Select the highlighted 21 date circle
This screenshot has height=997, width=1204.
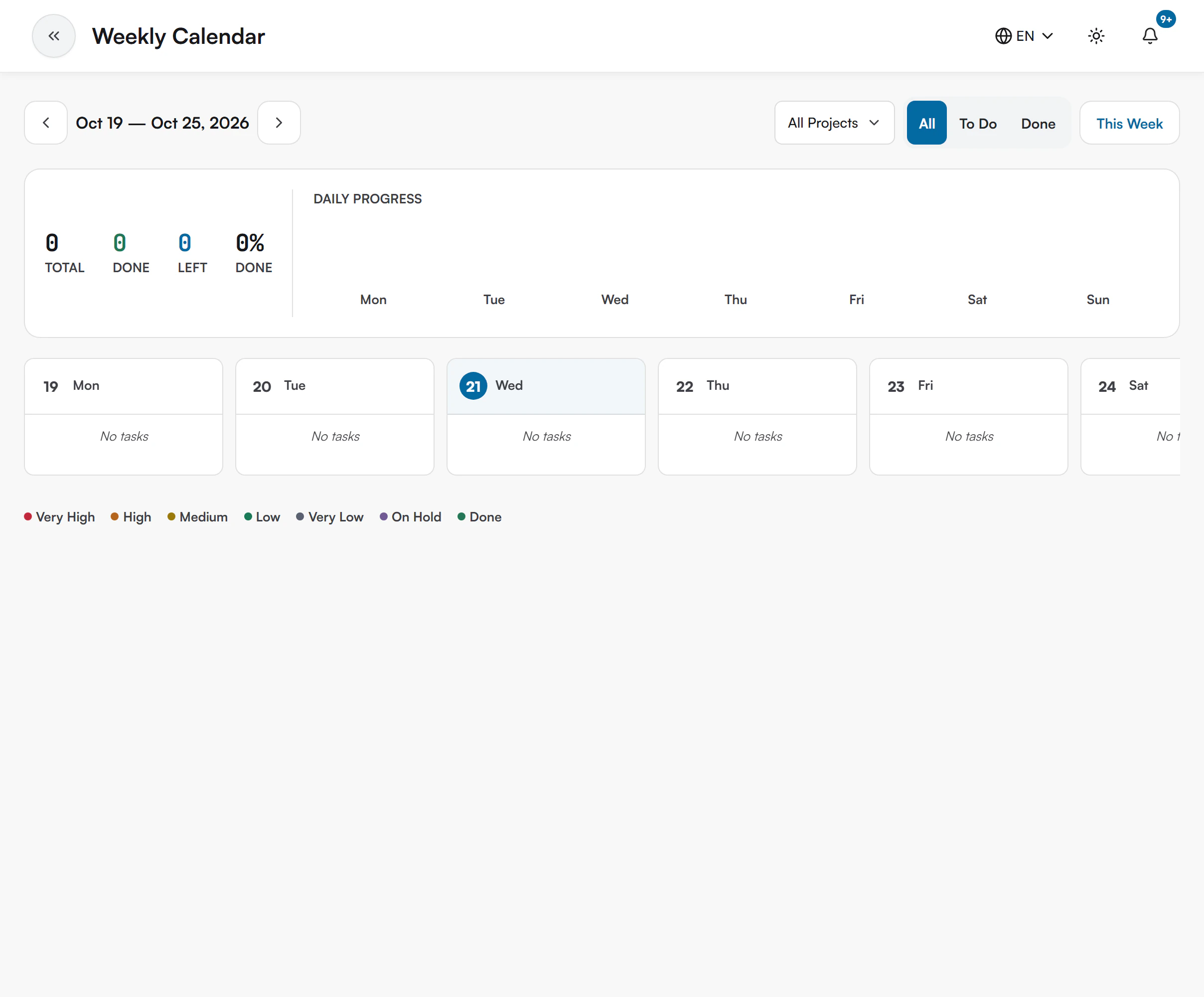click(x=473, y=386)
